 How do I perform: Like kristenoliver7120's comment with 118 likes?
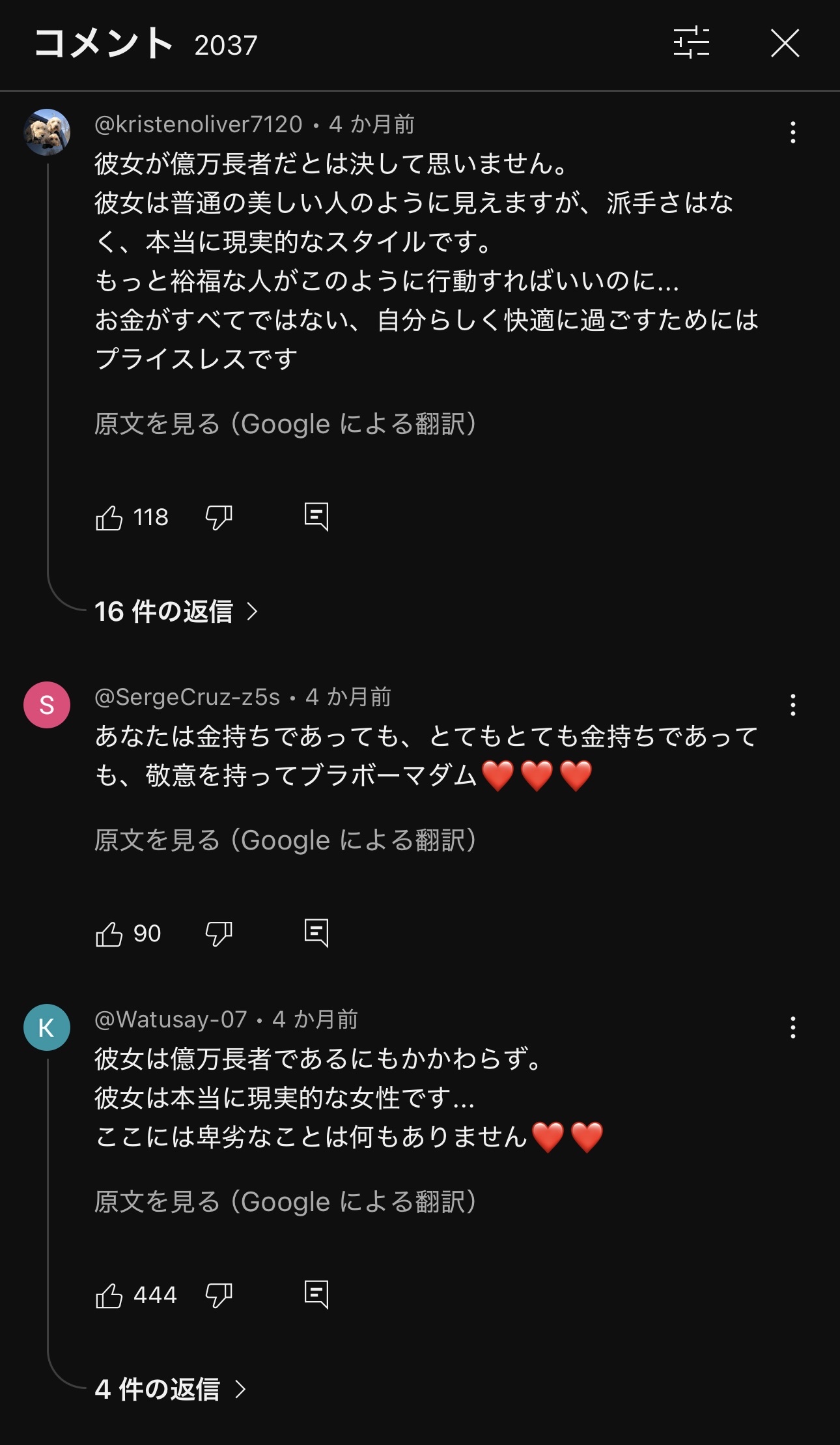(x=109, y=518)
